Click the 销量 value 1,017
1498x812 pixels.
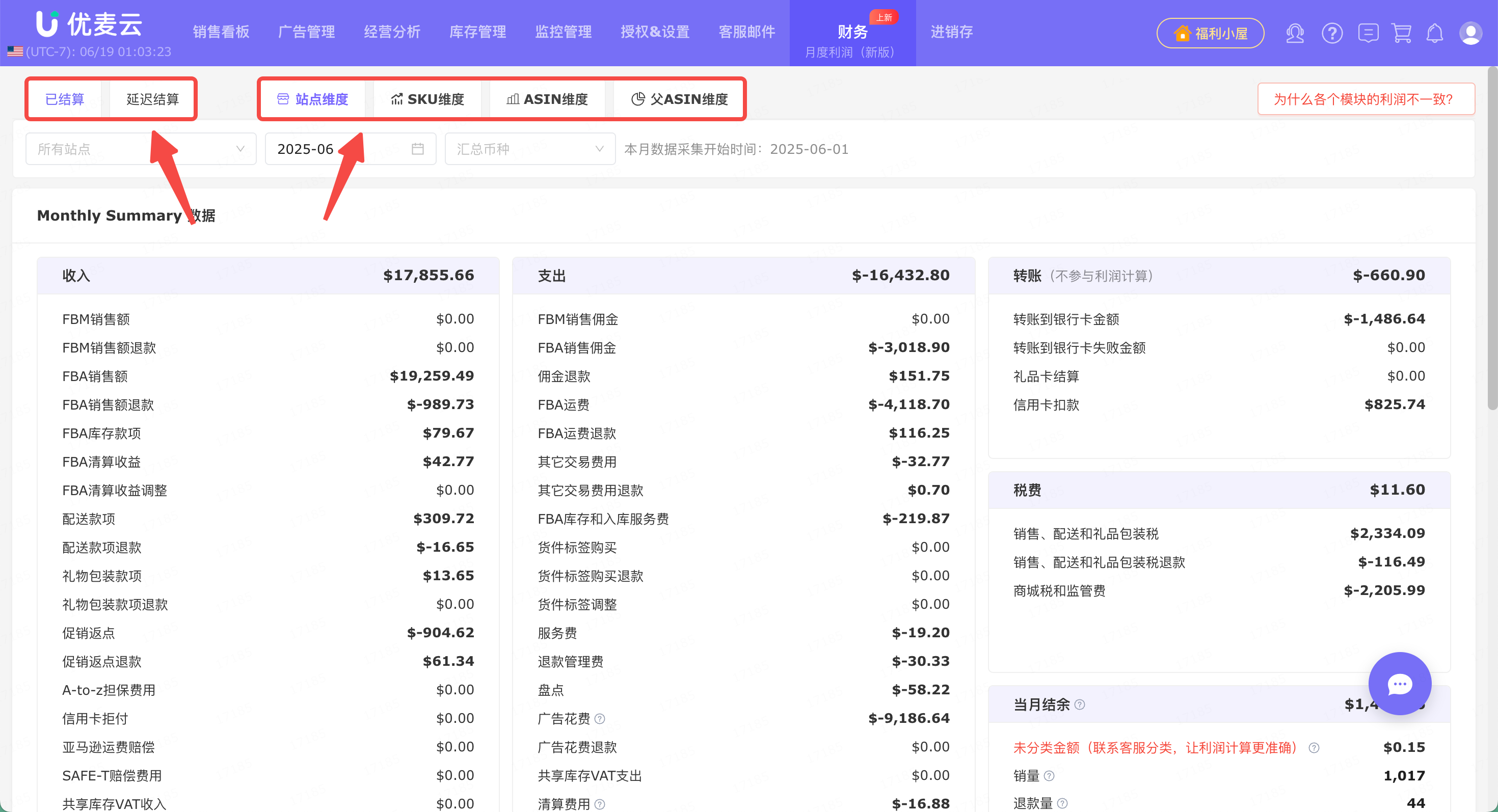1404,776
